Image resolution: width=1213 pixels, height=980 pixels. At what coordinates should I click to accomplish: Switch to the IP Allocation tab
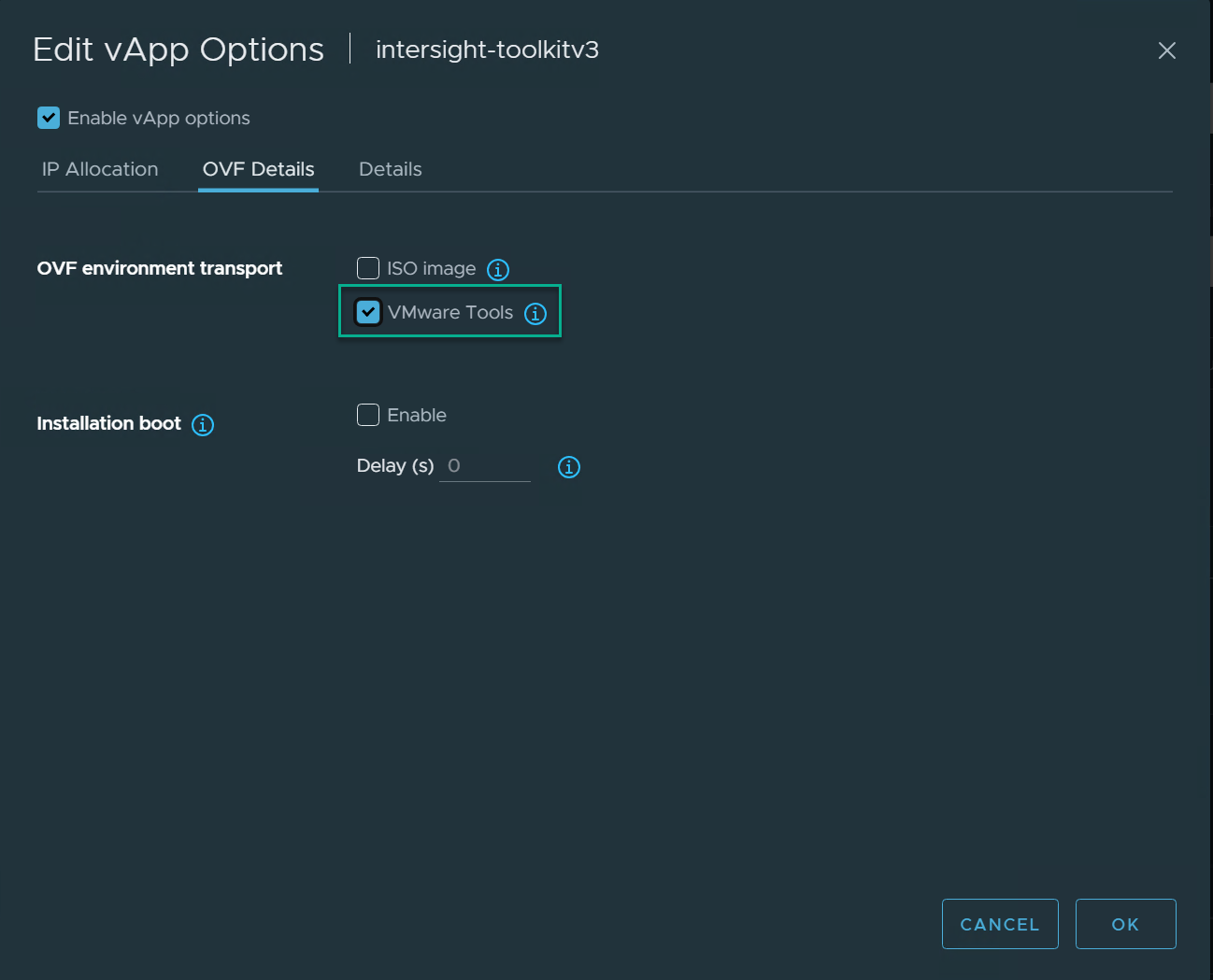[100, 169]
